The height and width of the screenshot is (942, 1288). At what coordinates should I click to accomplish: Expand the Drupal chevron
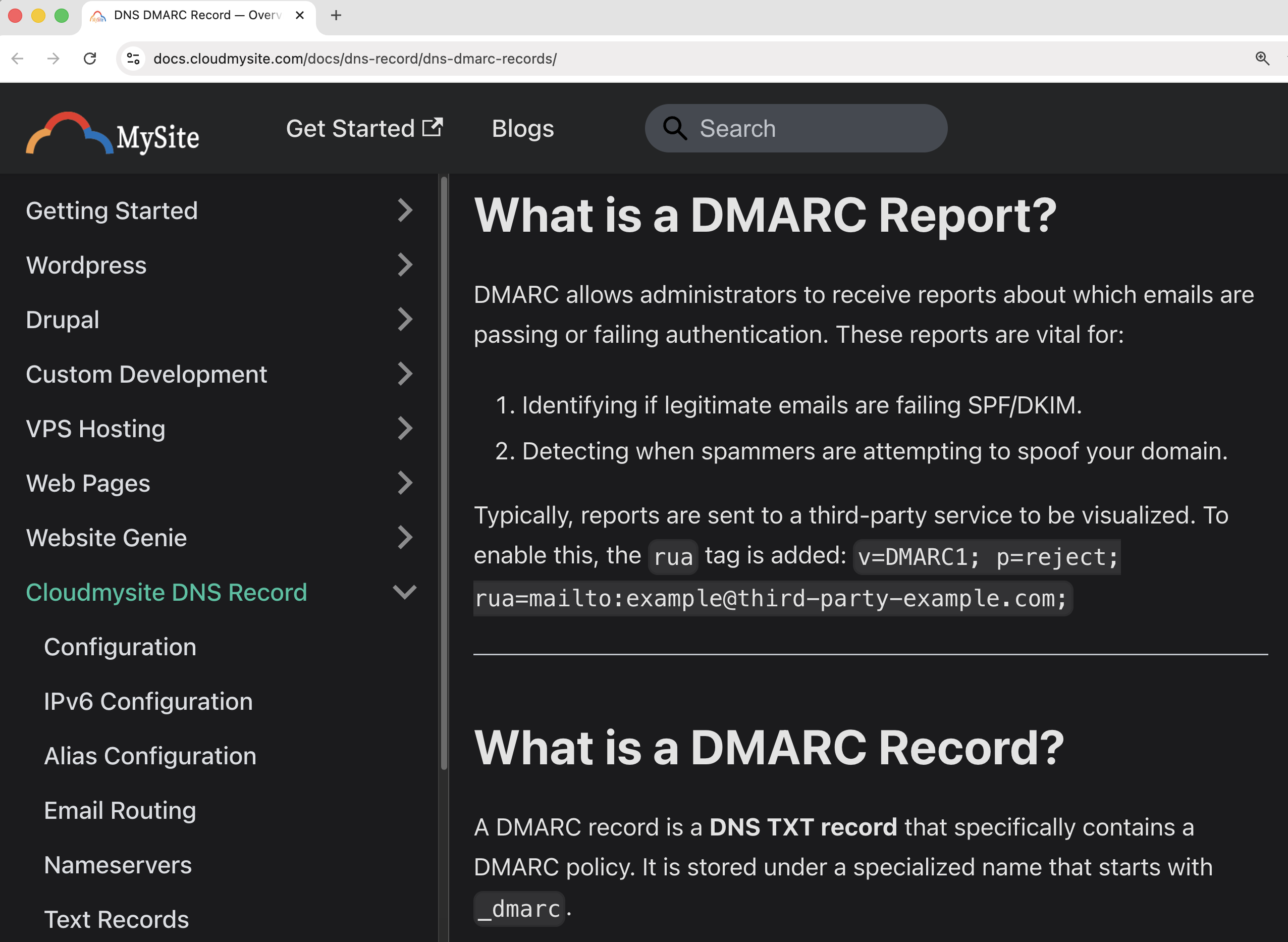405,320
